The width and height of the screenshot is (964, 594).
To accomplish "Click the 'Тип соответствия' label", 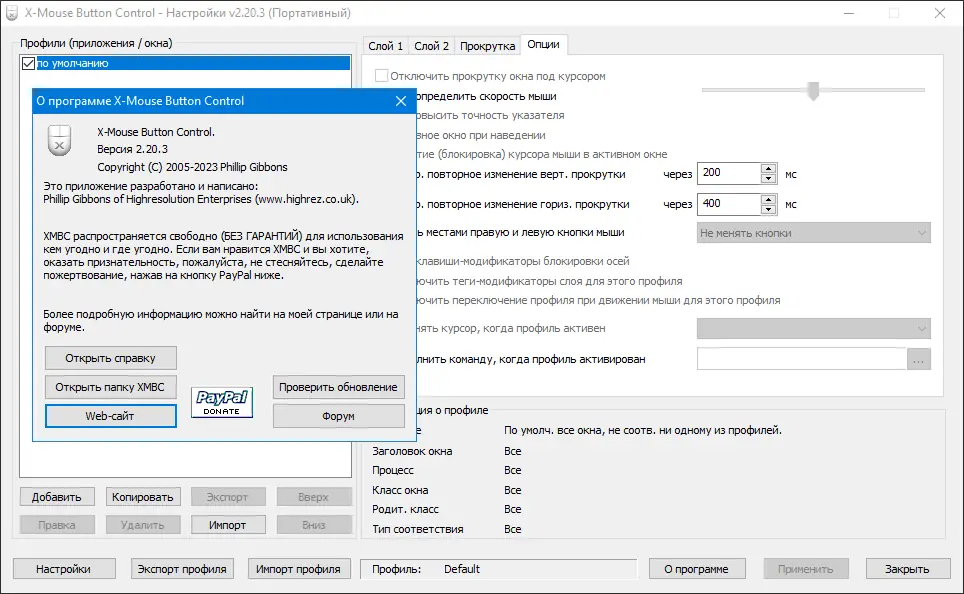I will click(417, 529).
